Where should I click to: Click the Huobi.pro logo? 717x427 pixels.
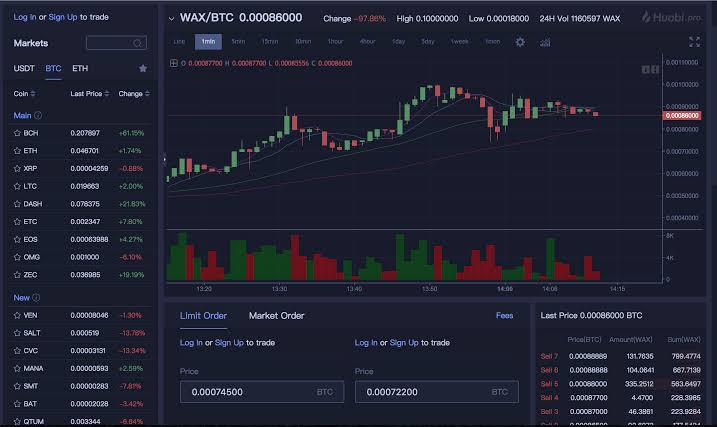pos(672,18)
